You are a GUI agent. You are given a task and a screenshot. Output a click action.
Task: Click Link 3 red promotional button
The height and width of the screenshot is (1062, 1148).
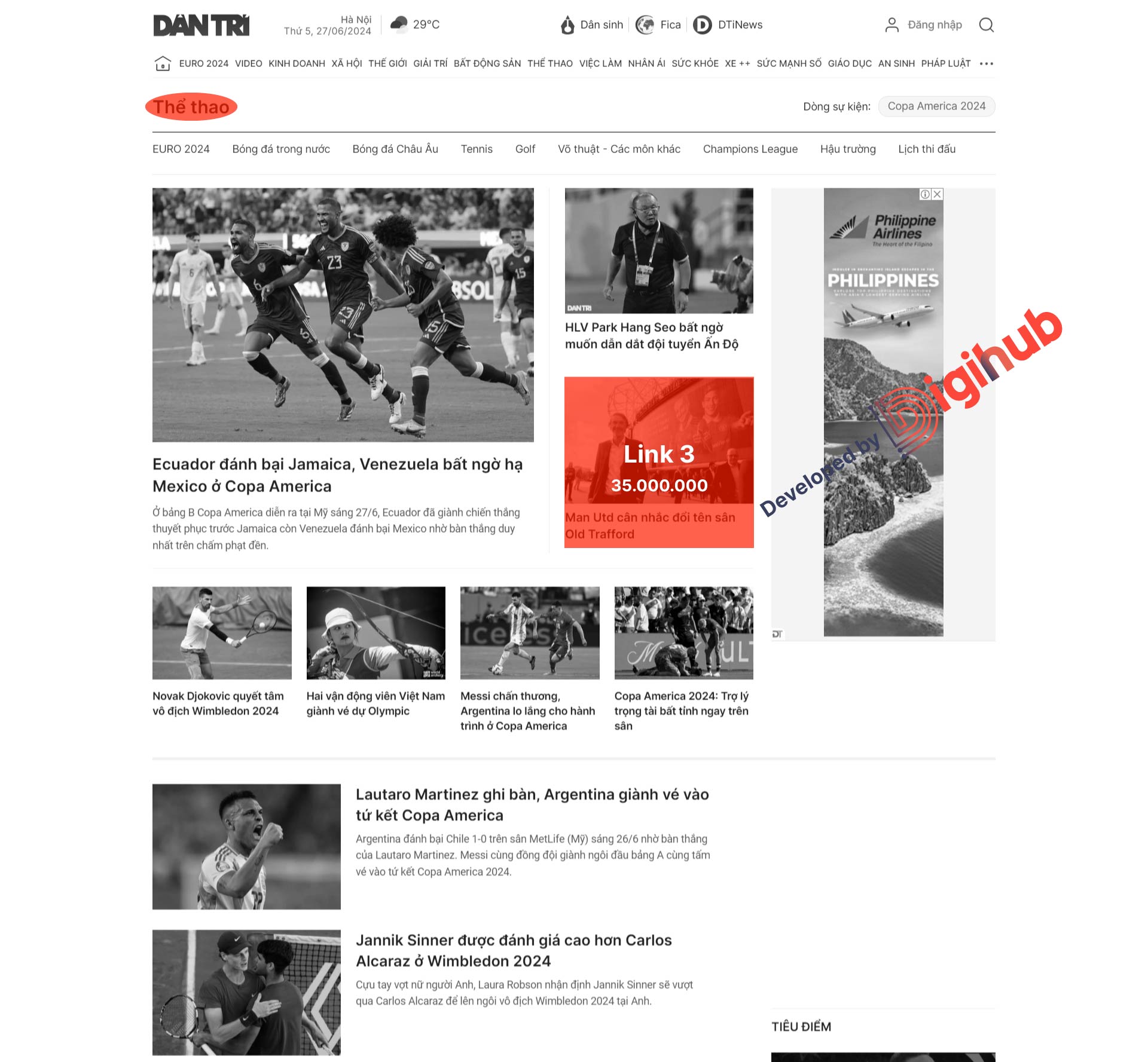click(x=659, y=463)
